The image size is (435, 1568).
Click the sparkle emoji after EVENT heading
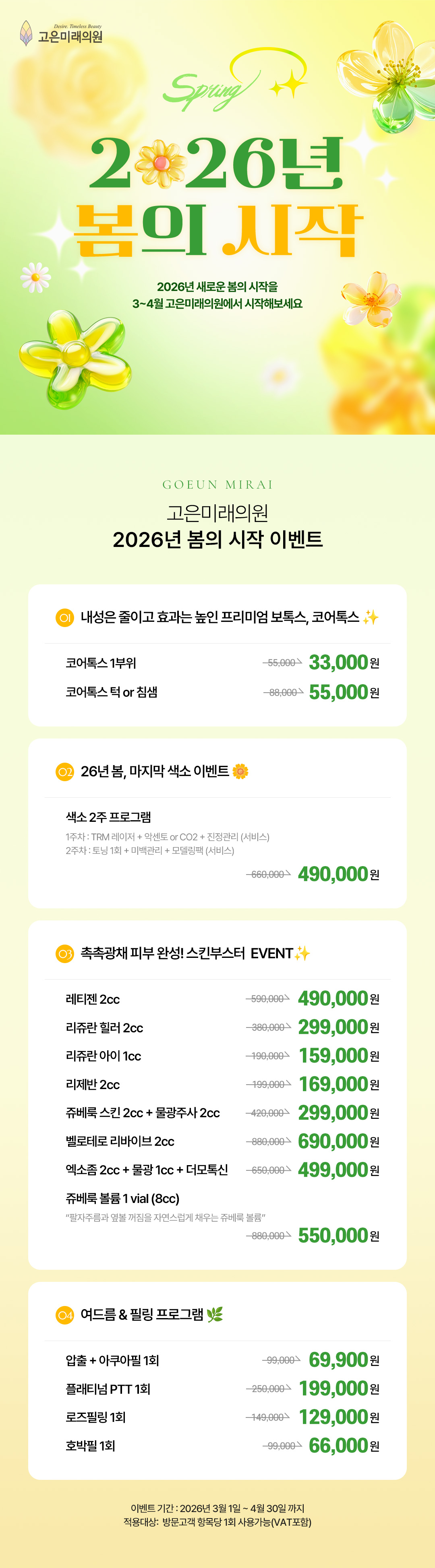pyautogui.click(x=302, y=953)
